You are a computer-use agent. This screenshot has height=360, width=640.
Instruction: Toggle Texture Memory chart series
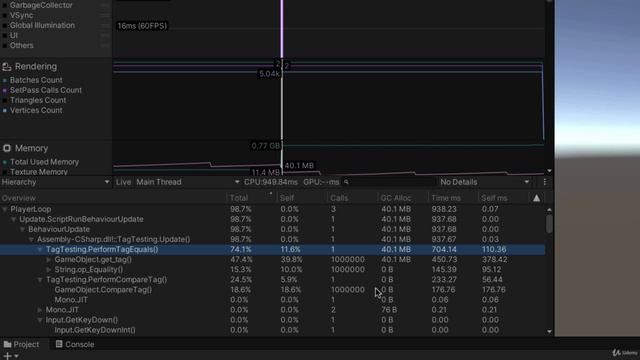pyautogui.click(x=4, y=172)
